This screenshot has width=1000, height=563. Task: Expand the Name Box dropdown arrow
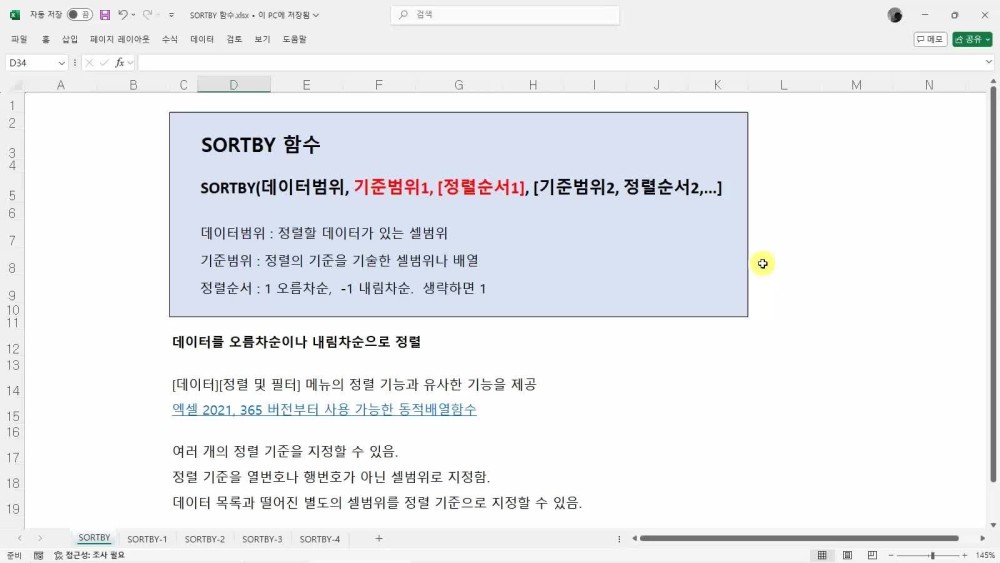61,62
